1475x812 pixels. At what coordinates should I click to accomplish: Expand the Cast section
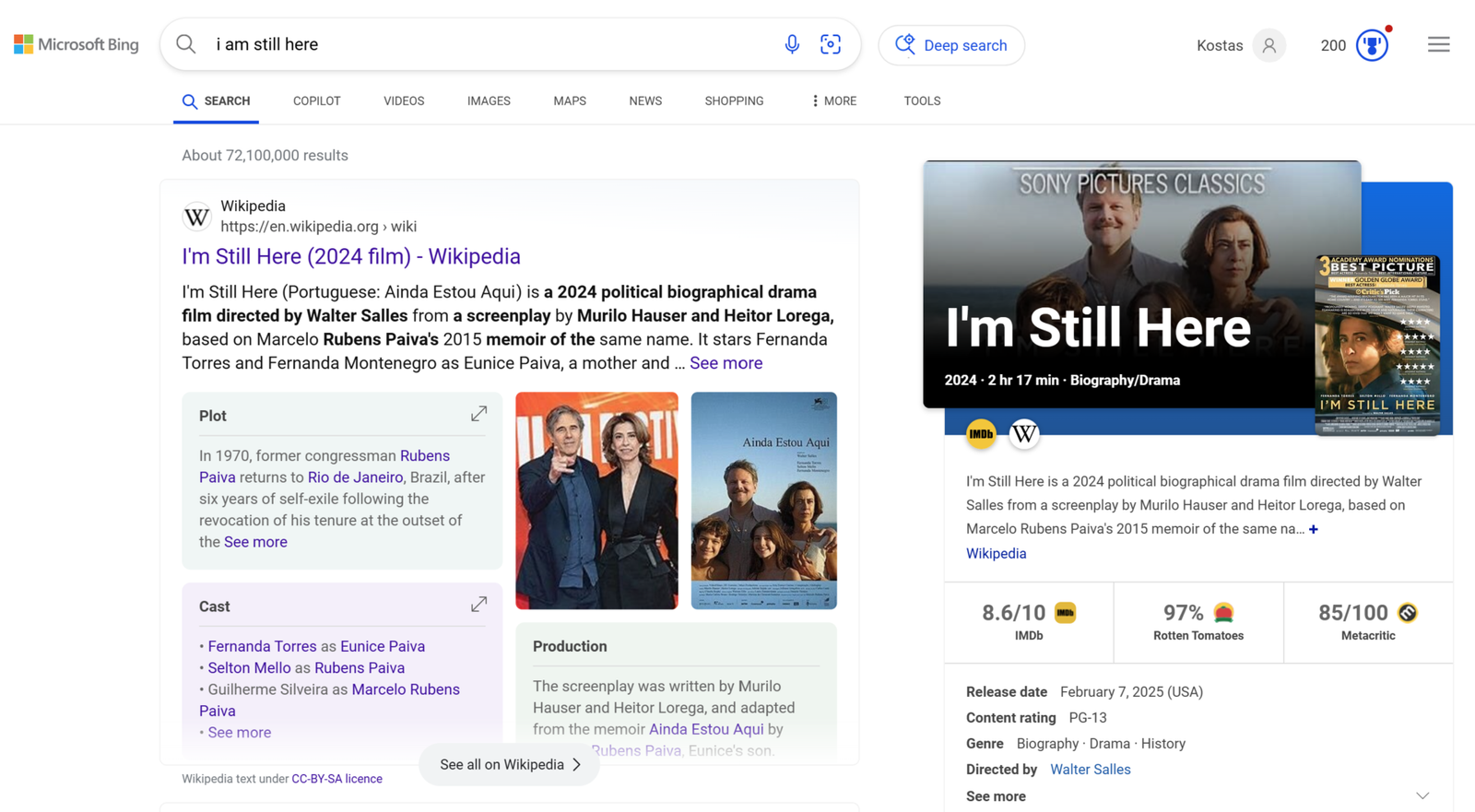coord(478,606)
